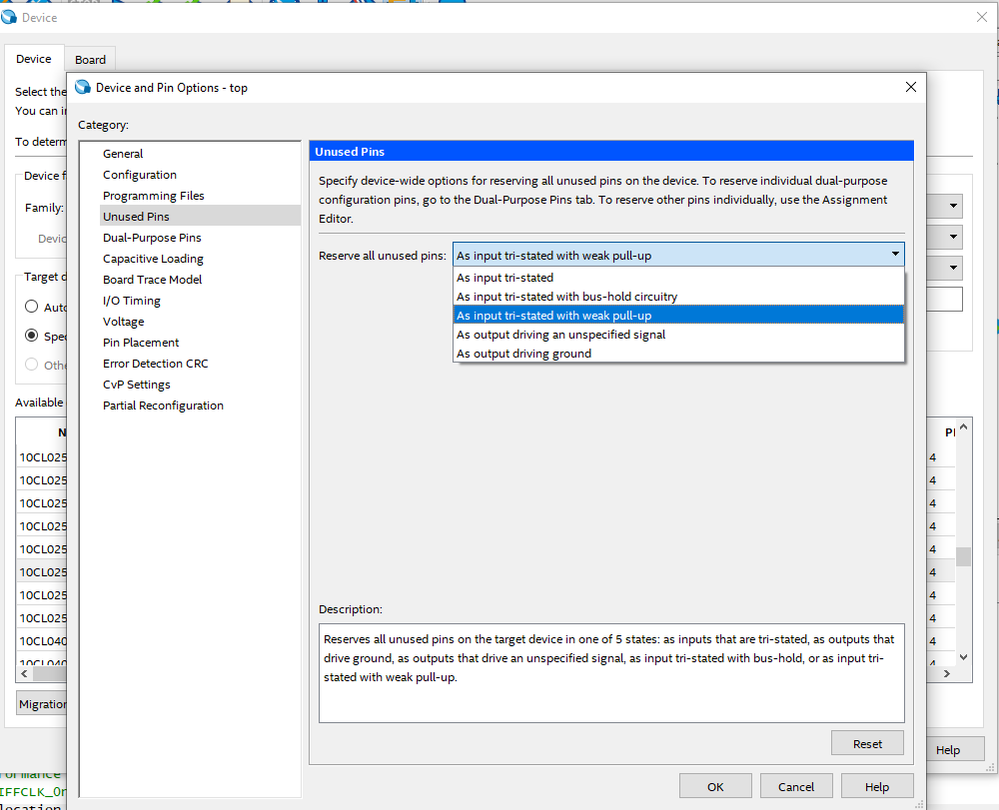Cancel the Device and Pin Options dialog
Screen dimensions: 999x810
point(796,786)
